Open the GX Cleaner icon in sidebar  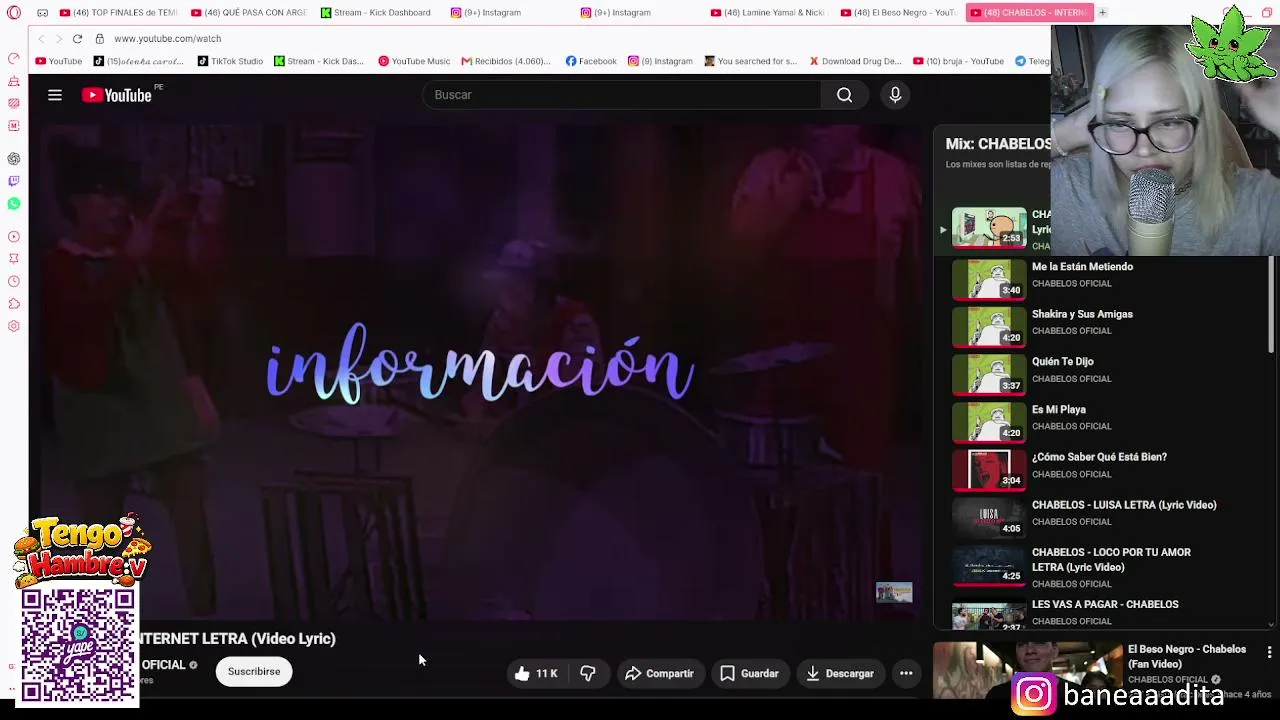[x=14, y=81]
